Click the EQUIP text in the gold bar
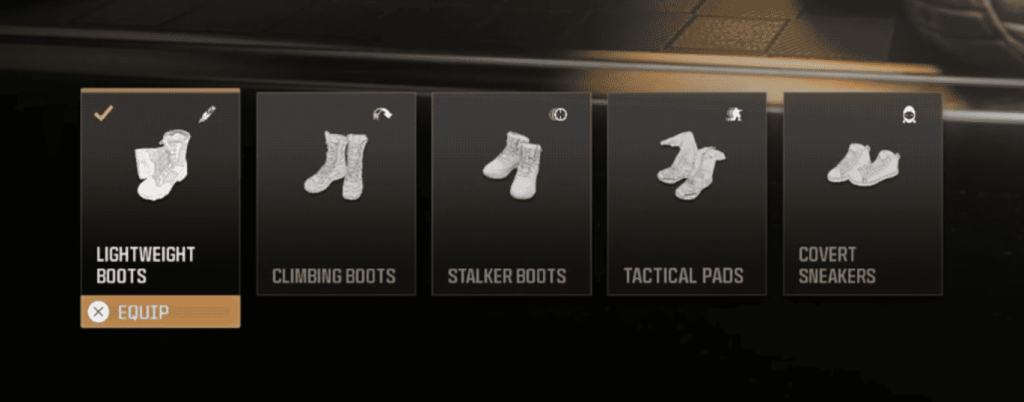1024x402 pixels. pos(143,313)
